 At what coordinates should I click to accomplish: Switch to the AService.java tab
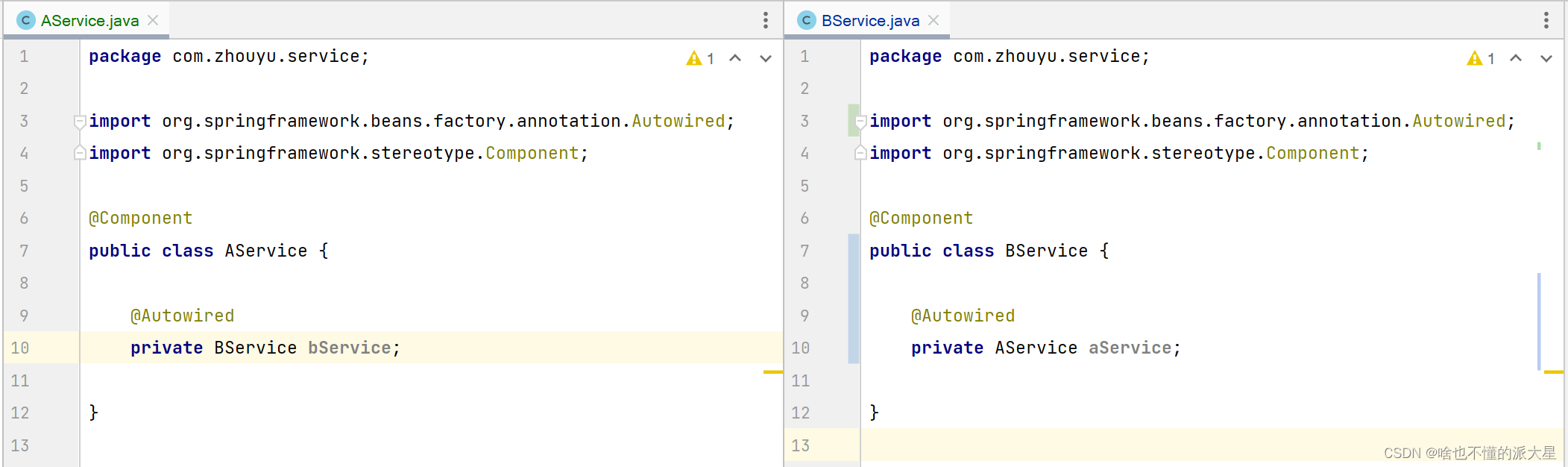pyautogui.click(x=89, y=21)
